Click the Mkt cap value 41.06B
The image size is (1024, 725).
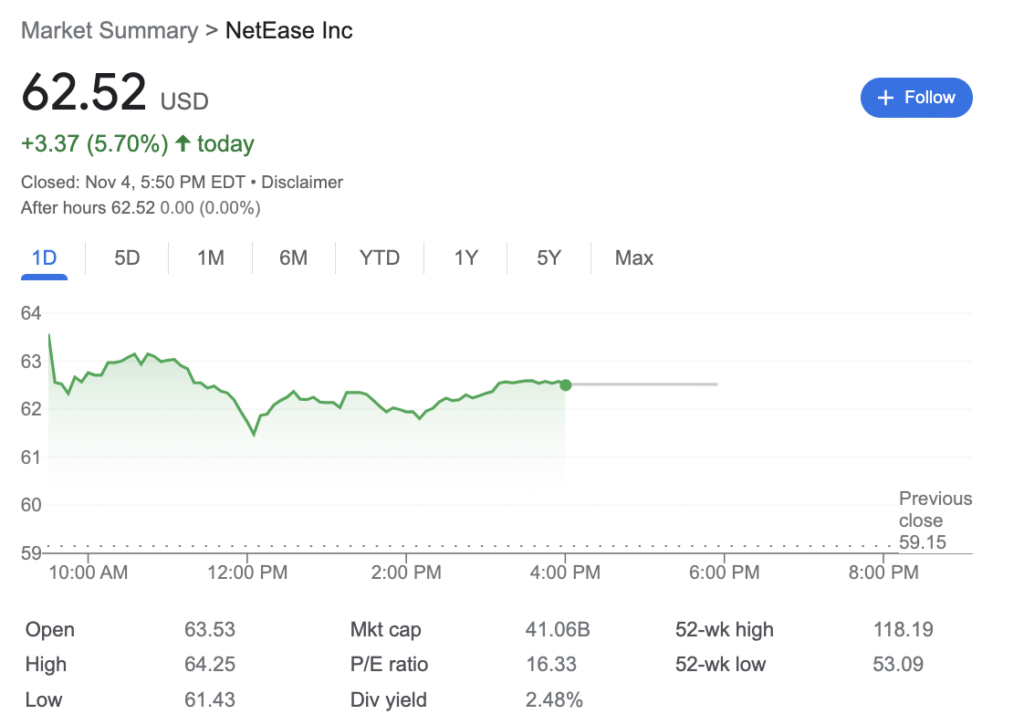point(558,630)
